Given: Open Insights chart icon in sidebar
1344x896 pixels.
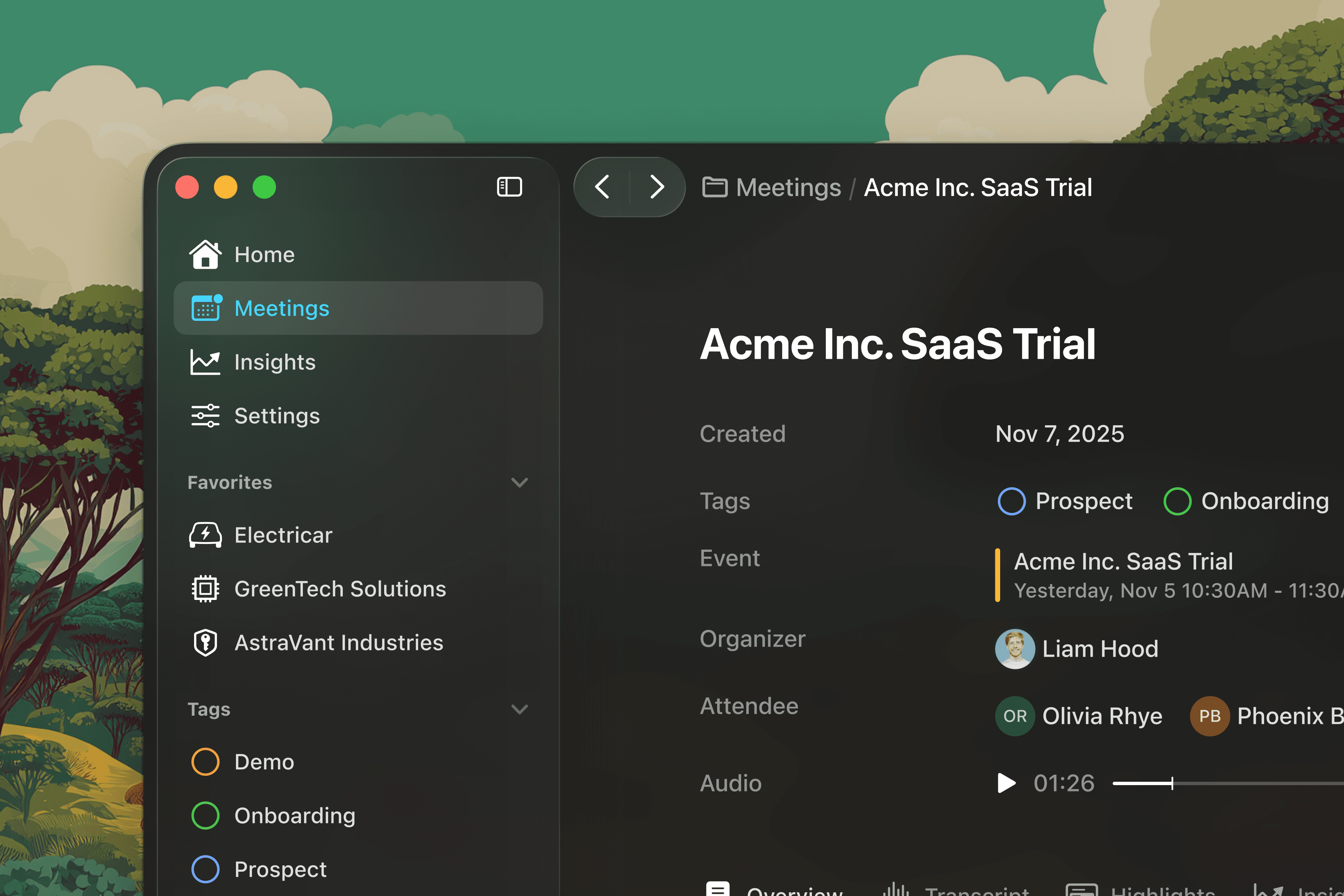Looking at the screenshot, I should [205, 362].
